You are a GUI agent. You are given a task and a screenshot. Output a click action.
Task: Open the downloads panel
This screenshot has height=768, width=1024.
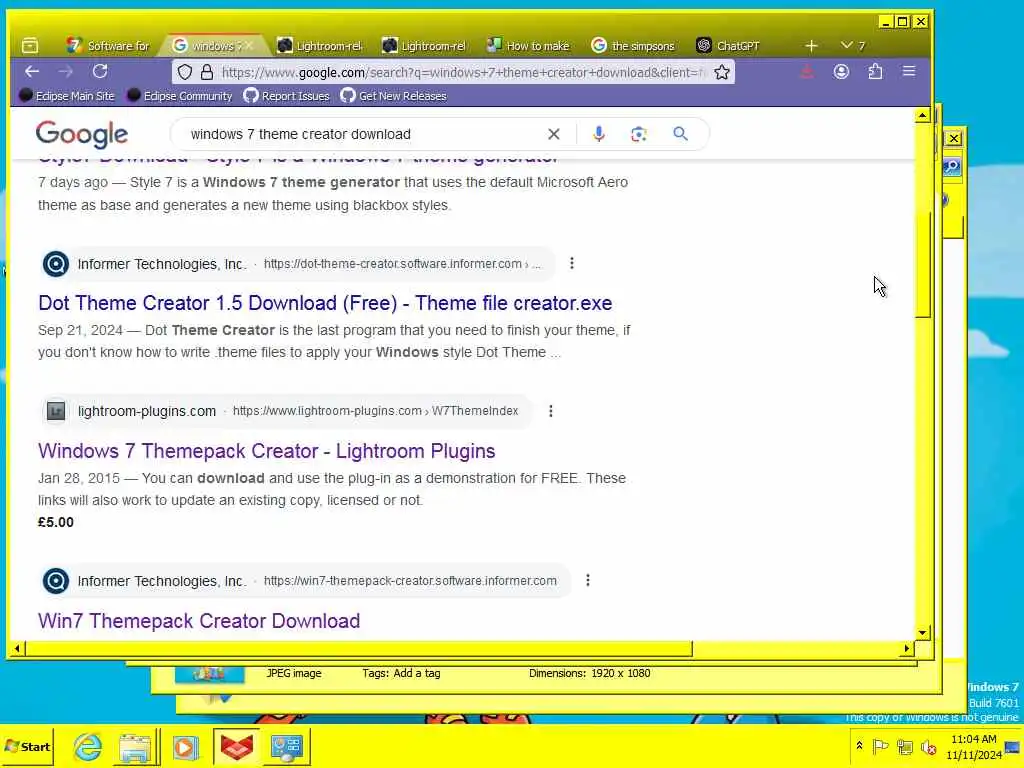pos(807,72)
